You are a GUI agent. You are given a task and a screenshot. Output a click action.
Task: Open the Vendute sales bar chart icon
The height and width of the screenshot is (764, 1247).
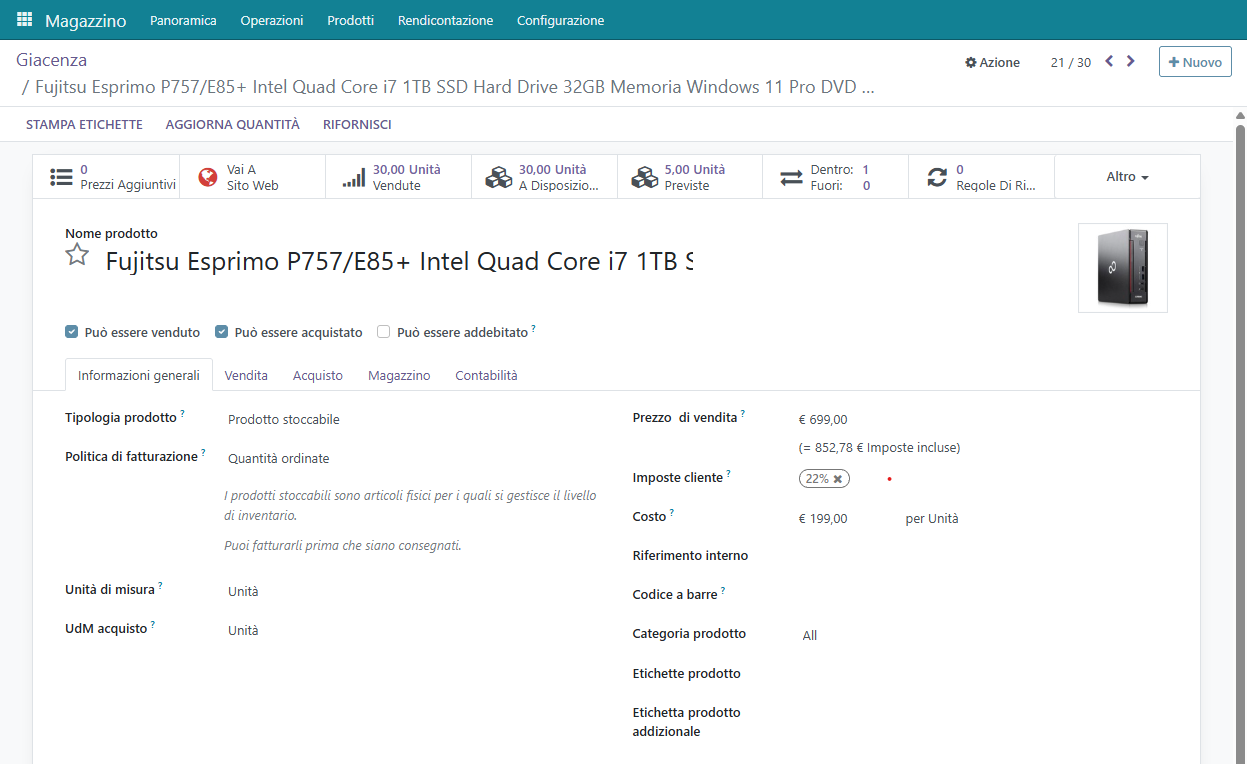[354, 178]
